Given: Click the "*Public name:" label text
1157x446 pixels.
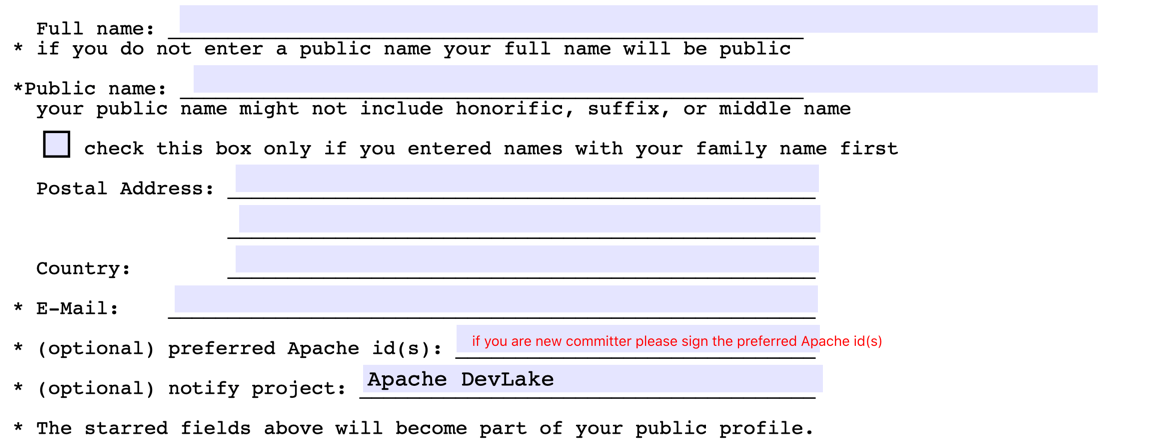Looking at the screenshot, I should [x=90, y=89].
